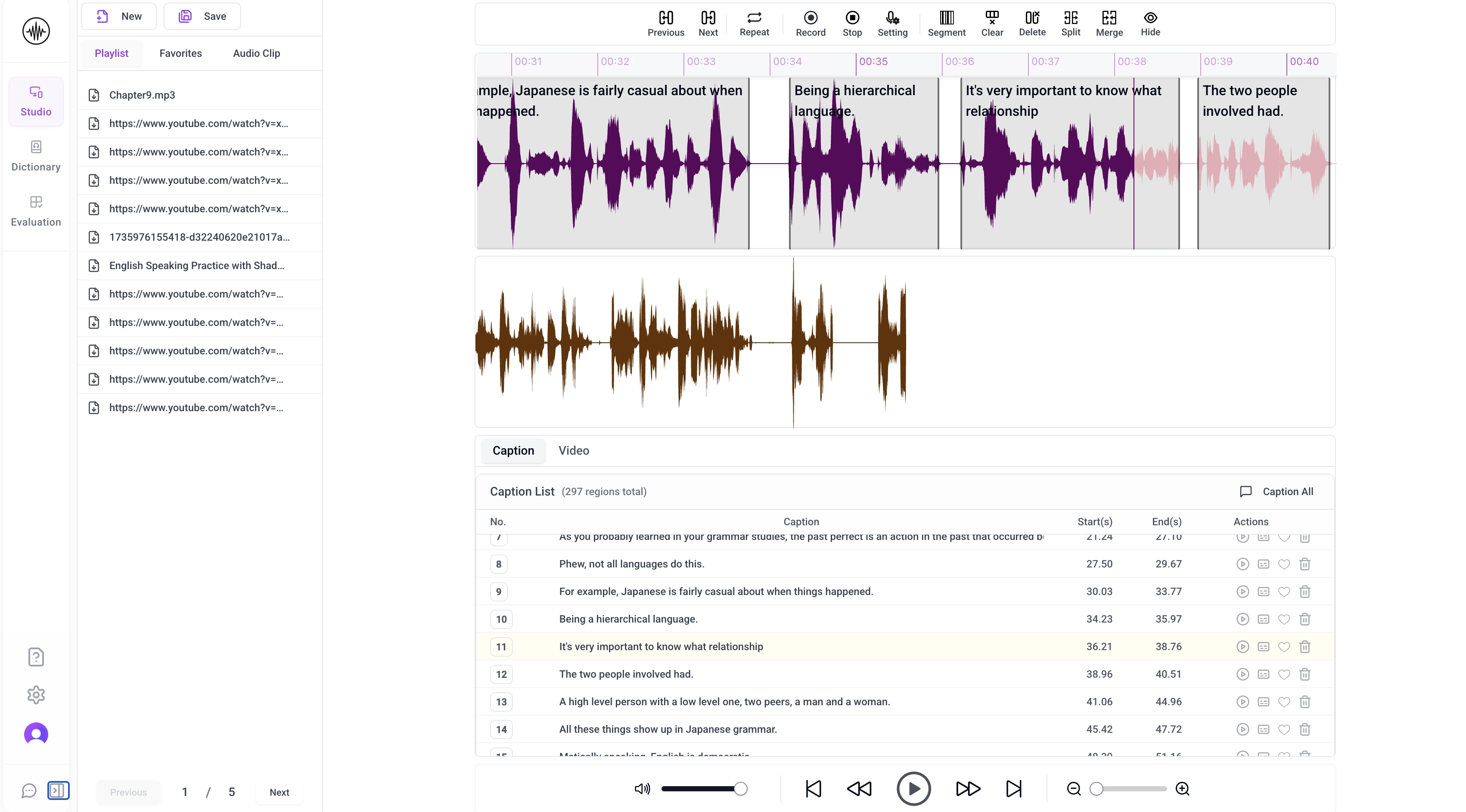Activate the Merge tool
The height and width of the screenshot is (812, 1466).
(x=1109, y=23)
